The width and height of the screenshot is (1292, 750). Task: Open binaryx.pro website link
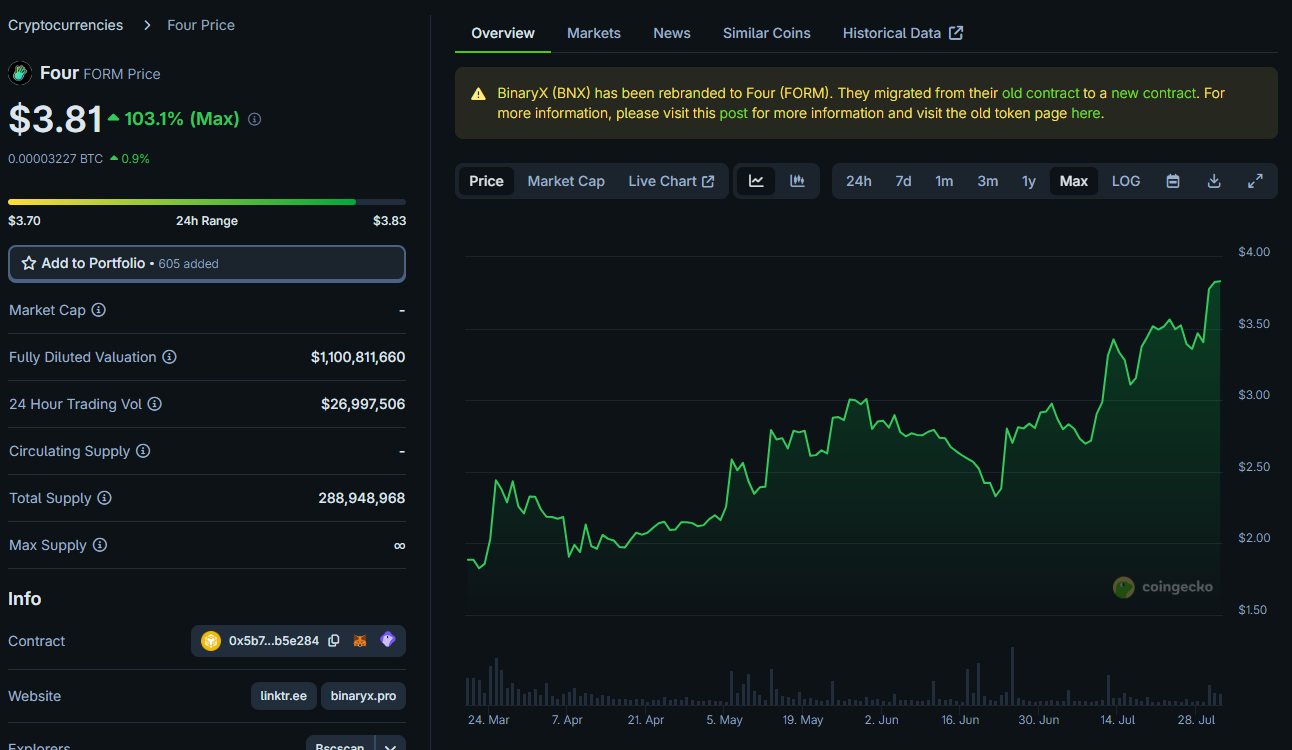point(363,695)
